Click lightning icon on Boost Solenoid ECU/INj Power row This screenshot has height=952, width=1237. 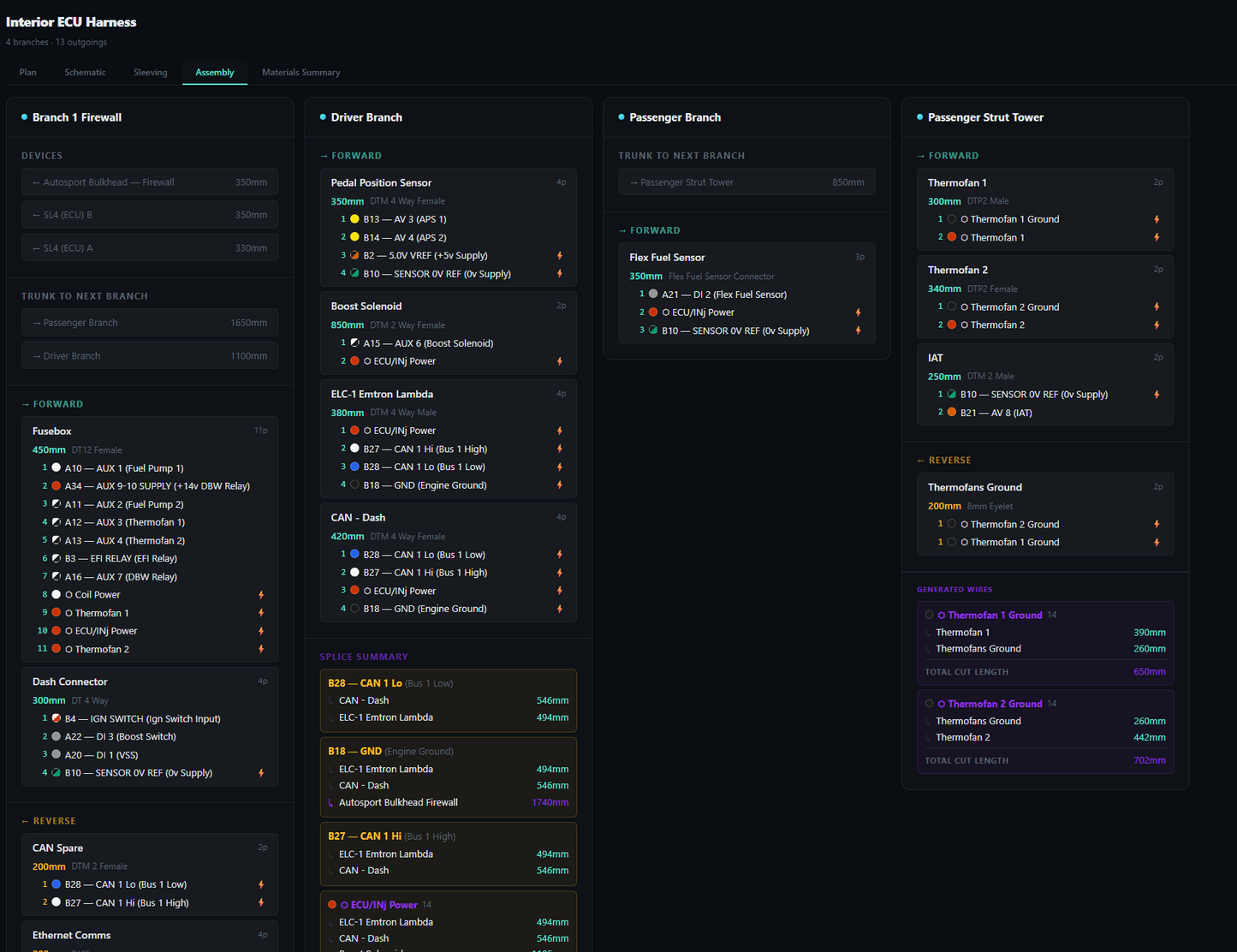[560, 361]
